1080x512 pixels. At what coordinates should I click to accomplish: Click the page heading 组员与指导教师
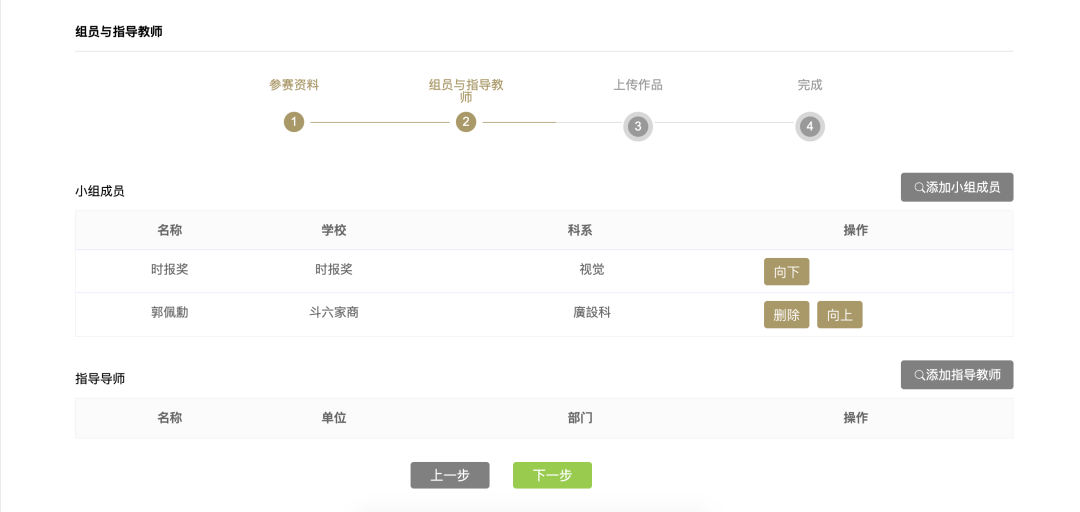pos(119,32)
